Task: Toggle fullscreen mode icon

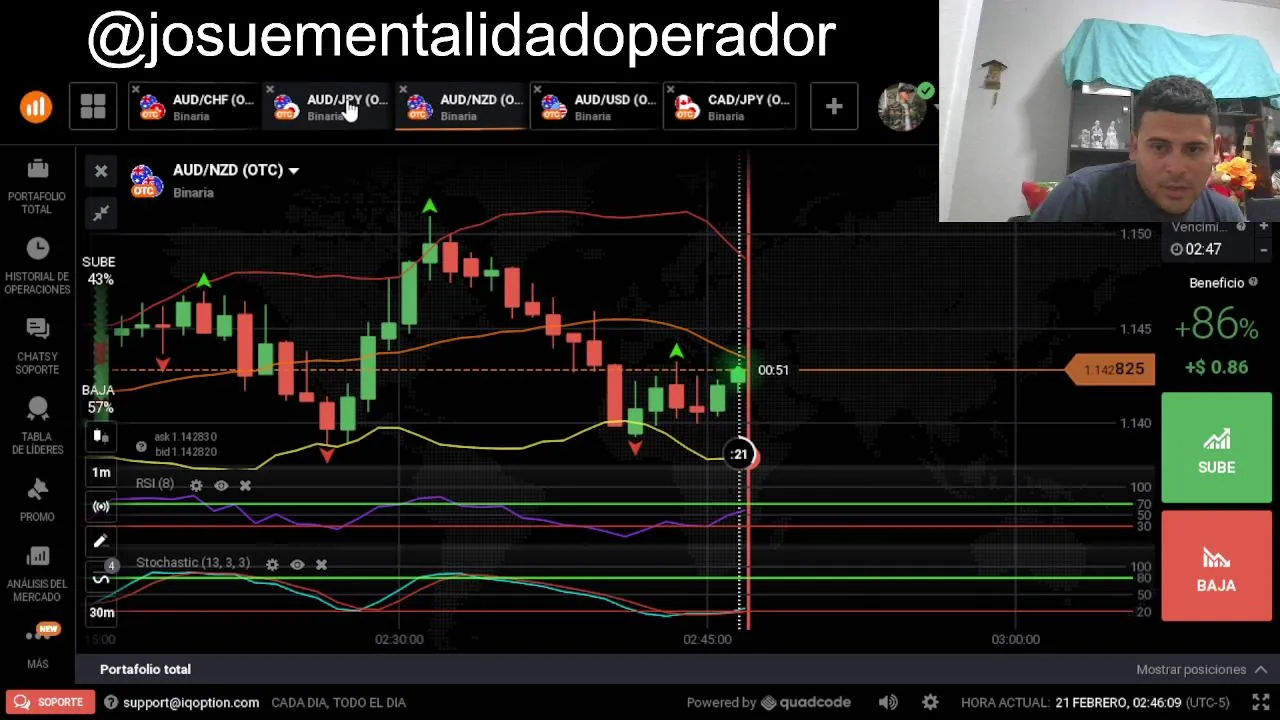Action: click(x=1261, y=702)
